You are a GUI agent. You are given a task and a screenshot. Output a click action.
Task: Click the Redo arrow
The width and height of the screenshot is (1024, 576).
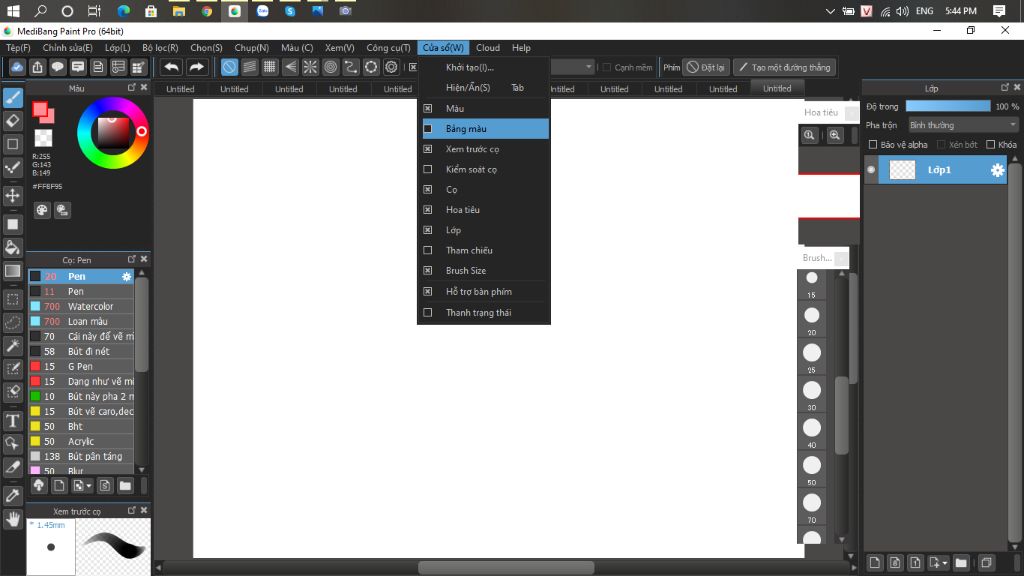point(196,67)
